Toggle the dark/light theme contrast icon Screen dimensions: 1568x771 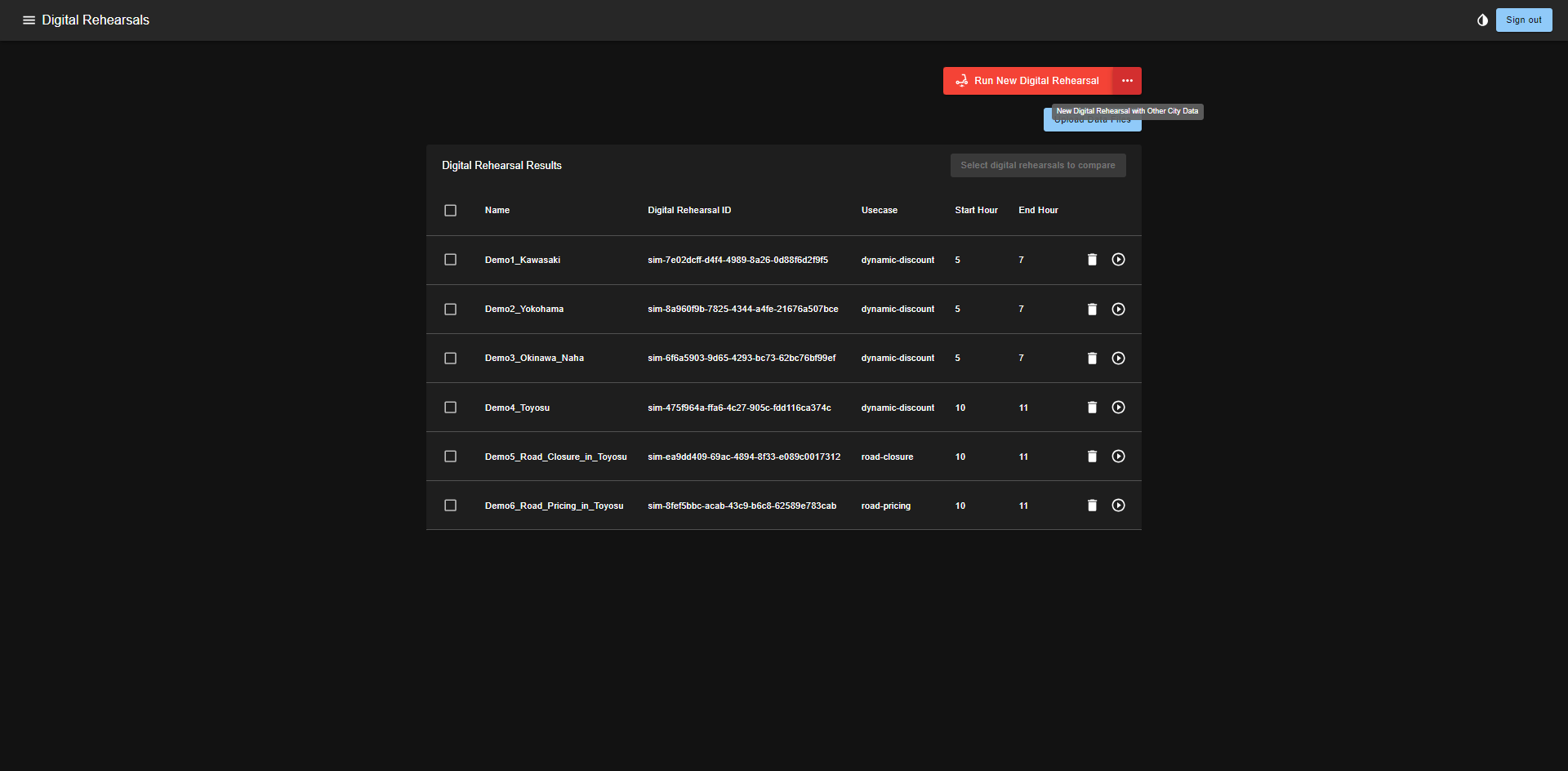(x=1482, y=20)
